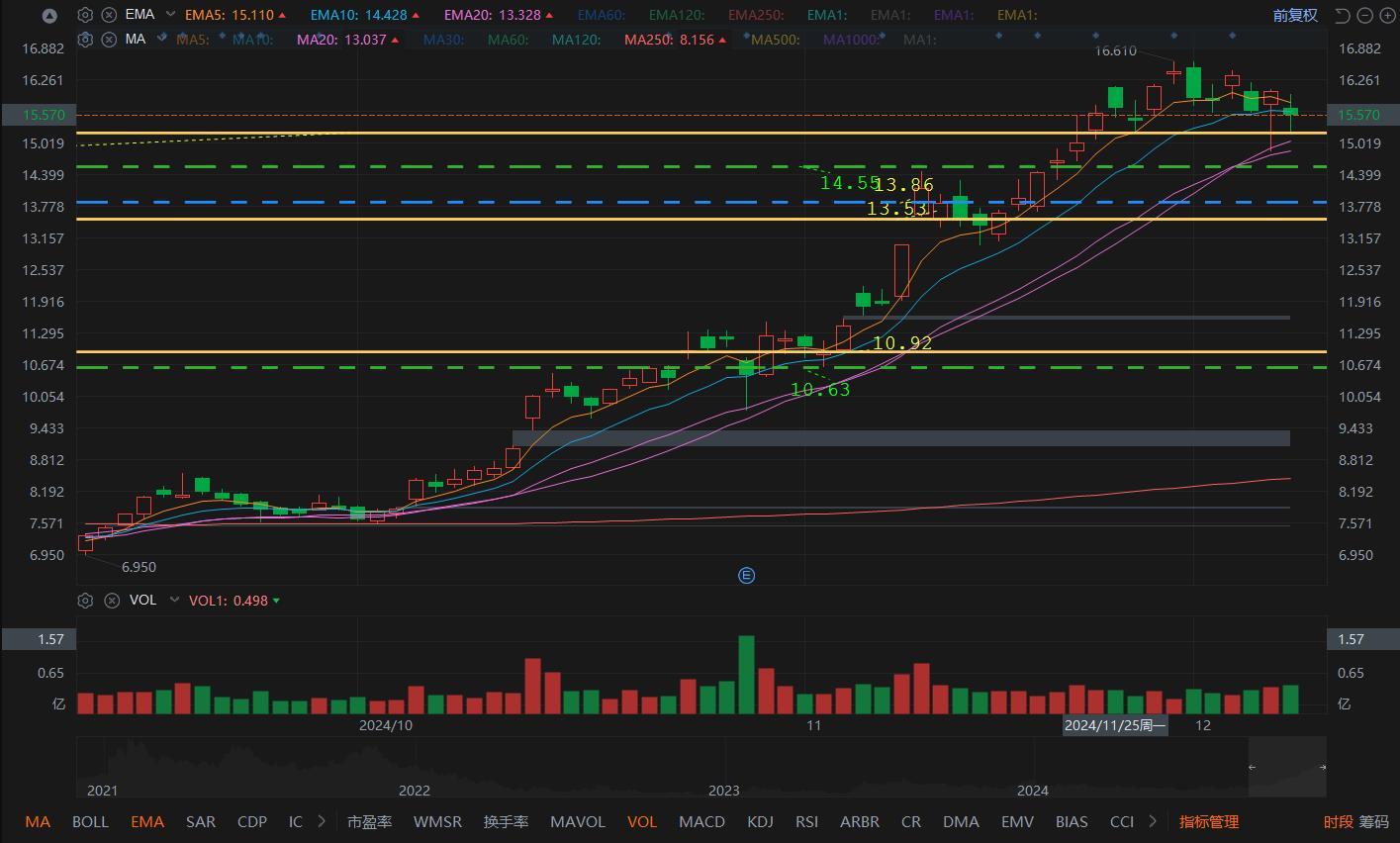The image size is (1400, 843).
Task: Toggle the EMA indicator tab at the bottom
Action: pos(147,821)
